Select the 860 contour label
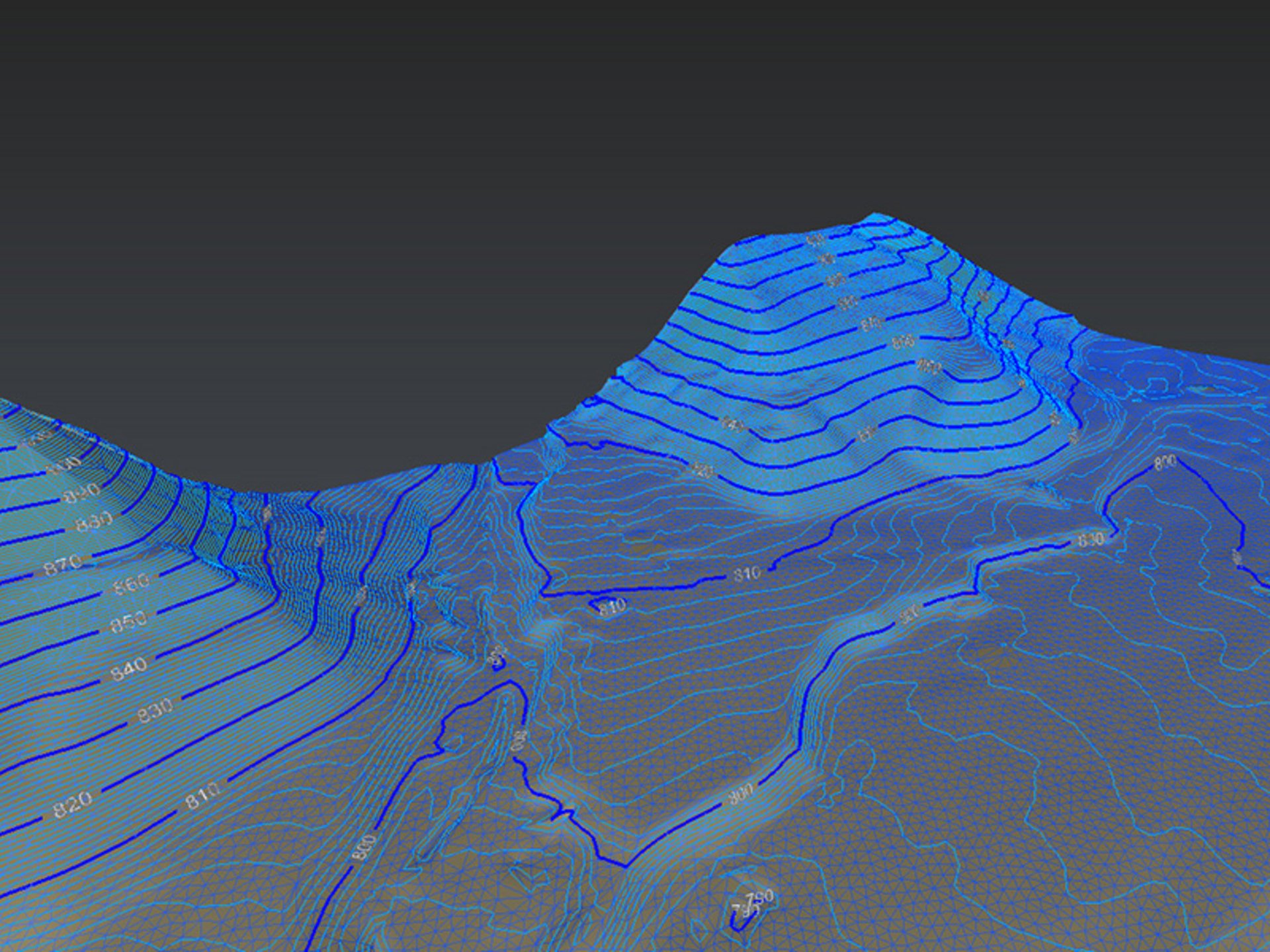Image resolution: width=1270 pixels, height=952 pixels. coord(131,584)
